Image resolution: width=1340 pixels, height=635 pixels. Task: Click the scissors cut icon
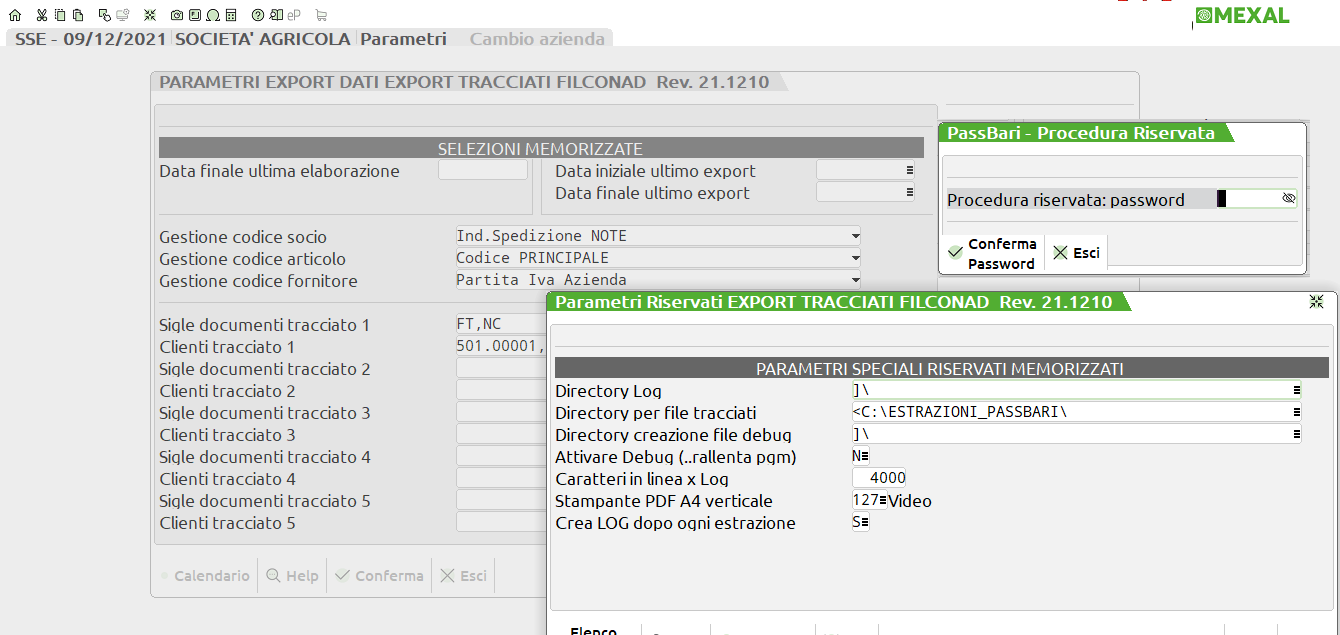point(41,15)
